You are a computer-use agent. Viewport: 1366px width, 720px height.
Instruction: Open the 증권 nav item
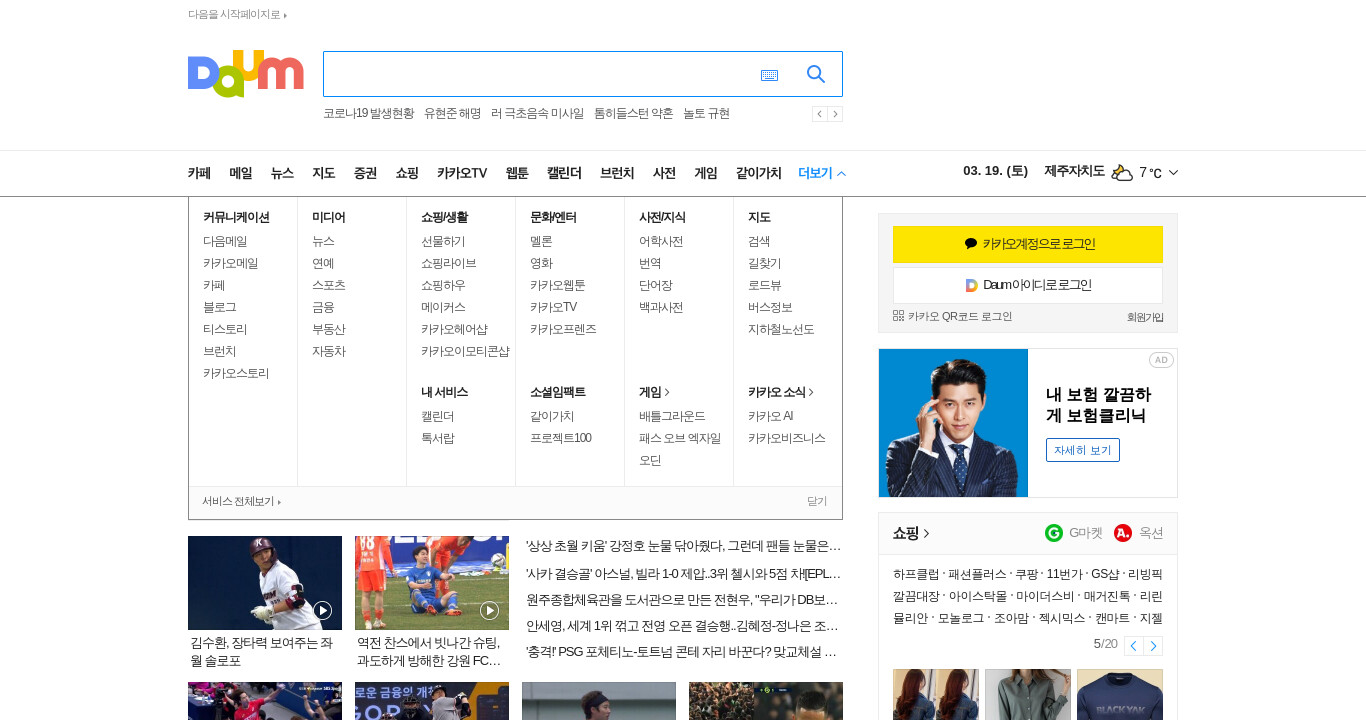365,173
